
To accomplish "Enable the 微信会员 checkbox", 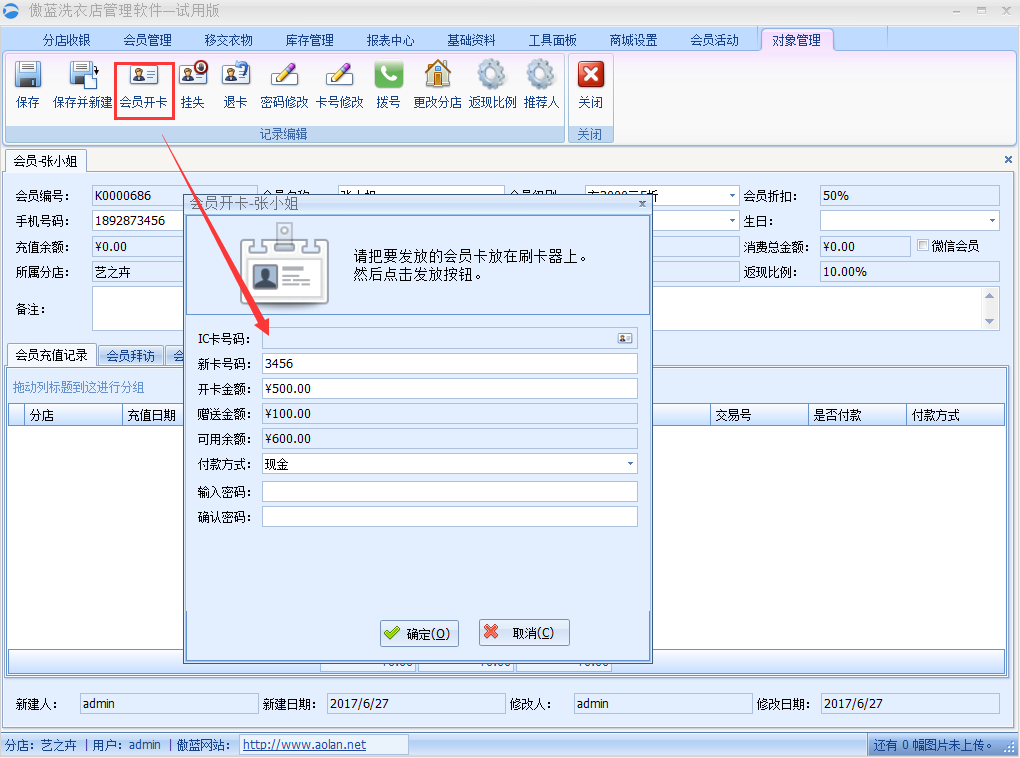I will [923, 246].
